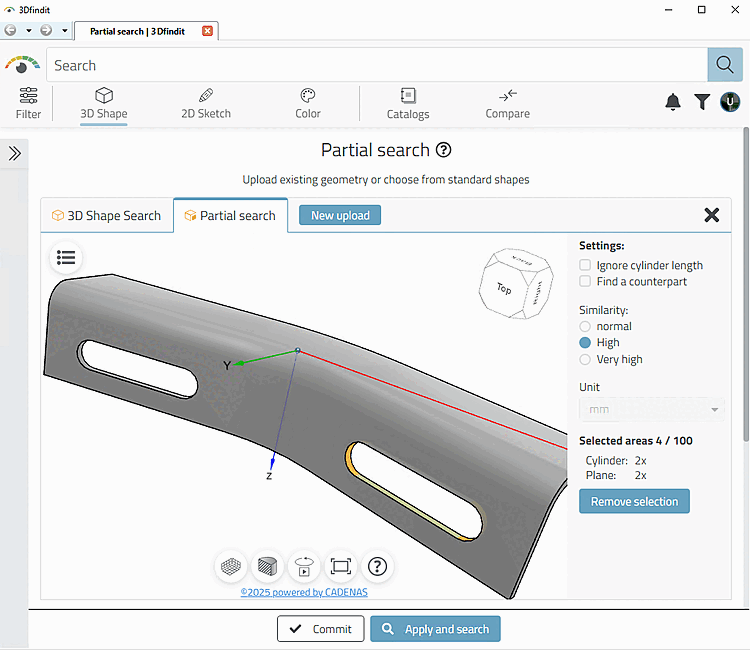Open Partial search help question mark

pos(443,150)
